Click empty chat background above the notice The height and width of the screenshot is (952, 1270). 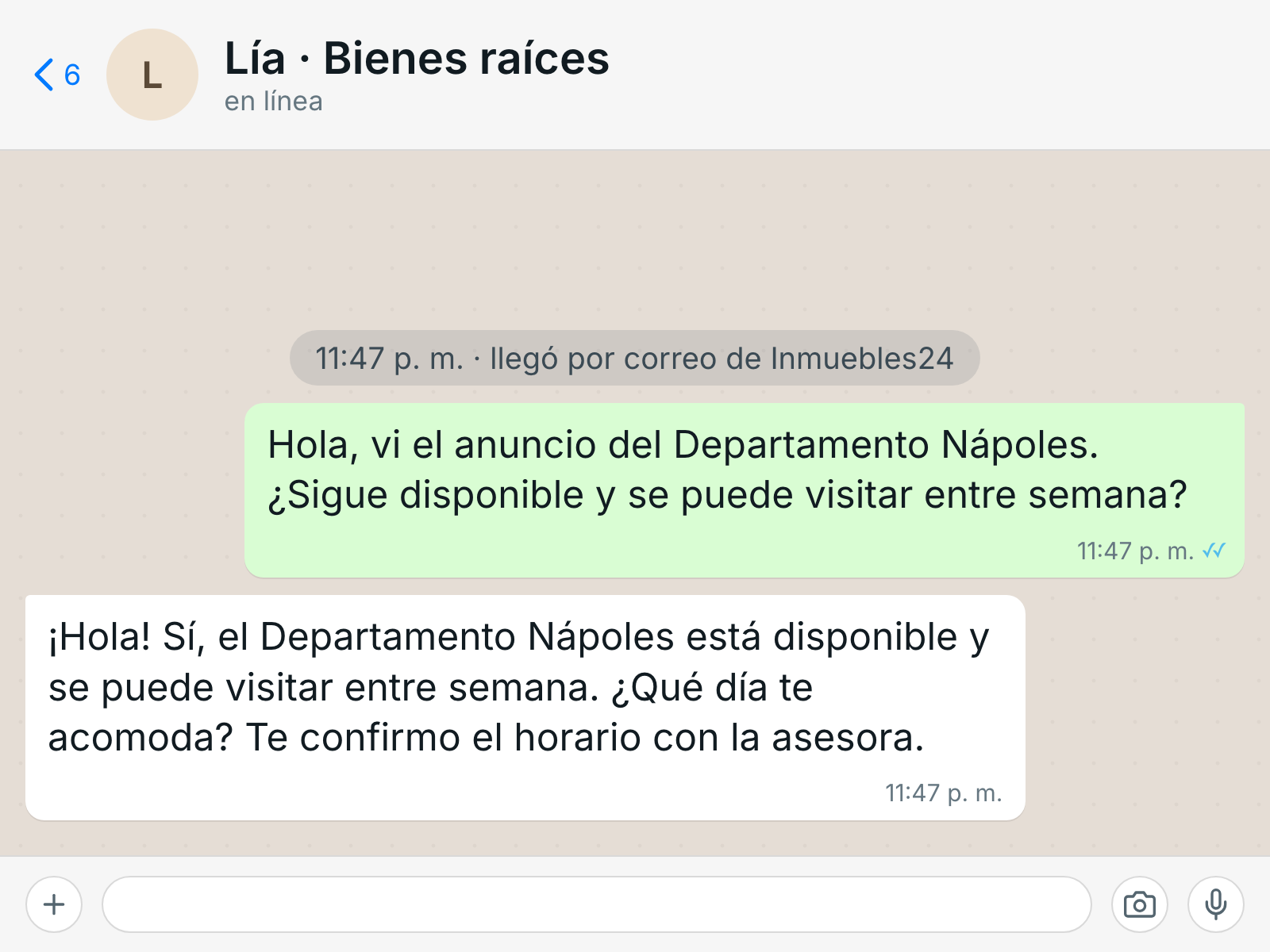[635, 238]
